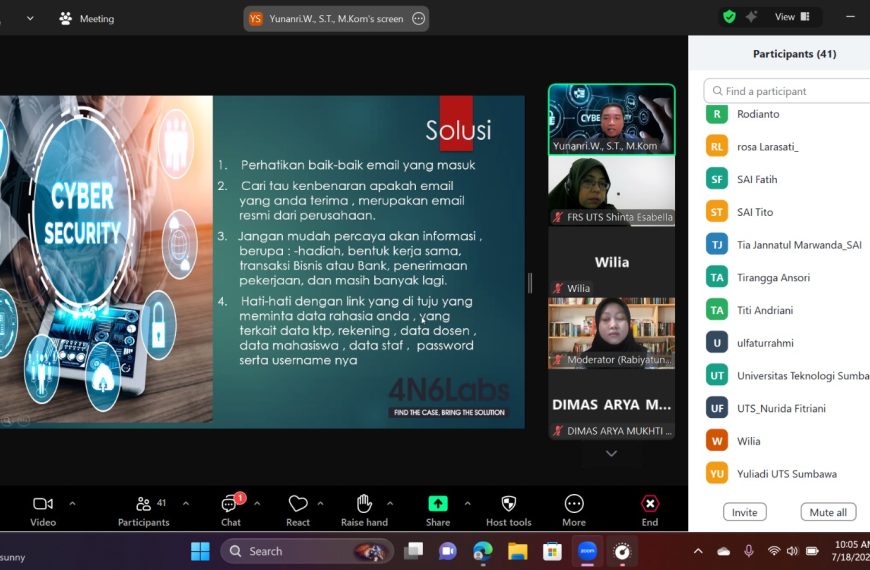870x570 pixels.
Task: Click the red End meeting icon
Action: click(x=650, y=503)
